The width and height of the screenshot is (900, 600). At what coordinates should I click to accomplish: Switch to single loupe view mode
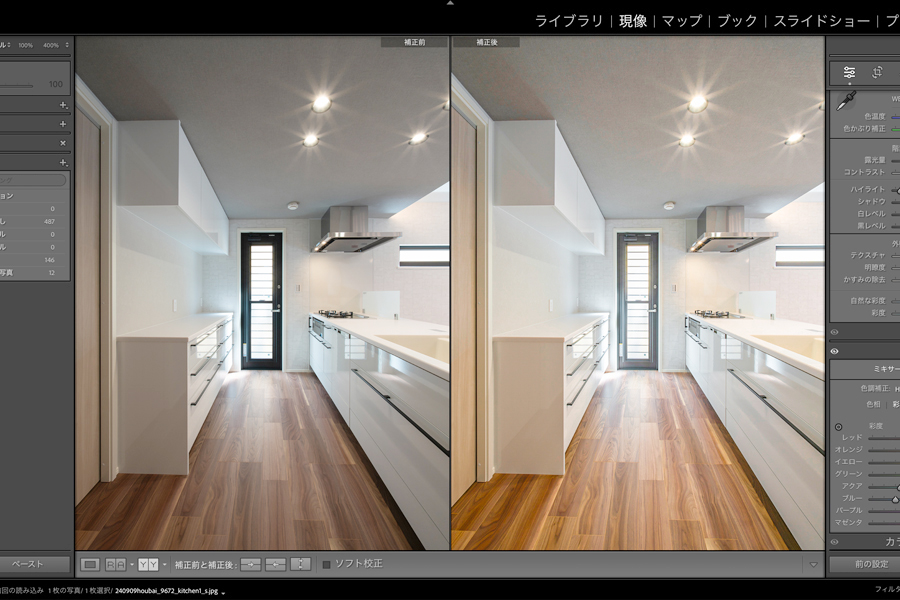[x=90, y=564]
